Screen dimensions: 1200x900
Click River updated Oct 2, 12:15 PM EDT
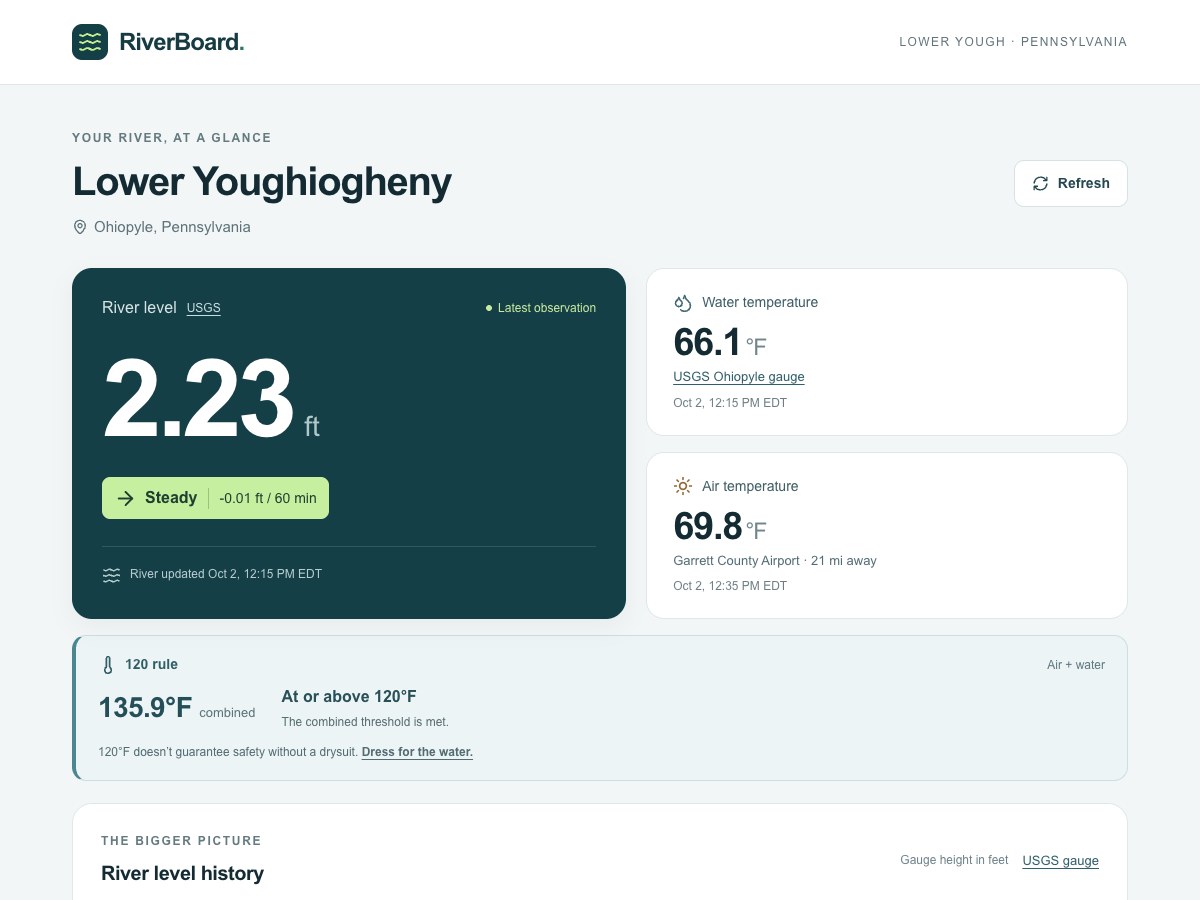pos(226,574)
